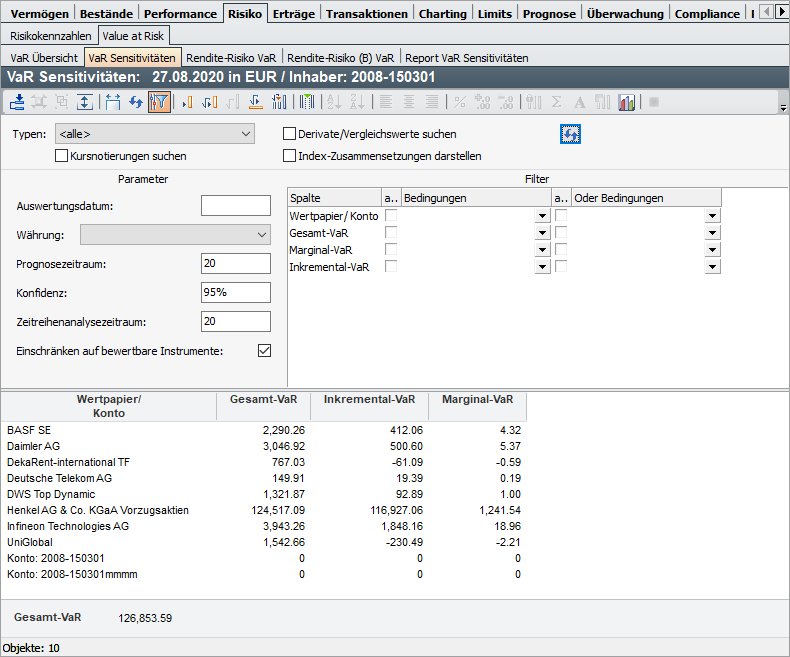Open the Typen dropdown

155,134
